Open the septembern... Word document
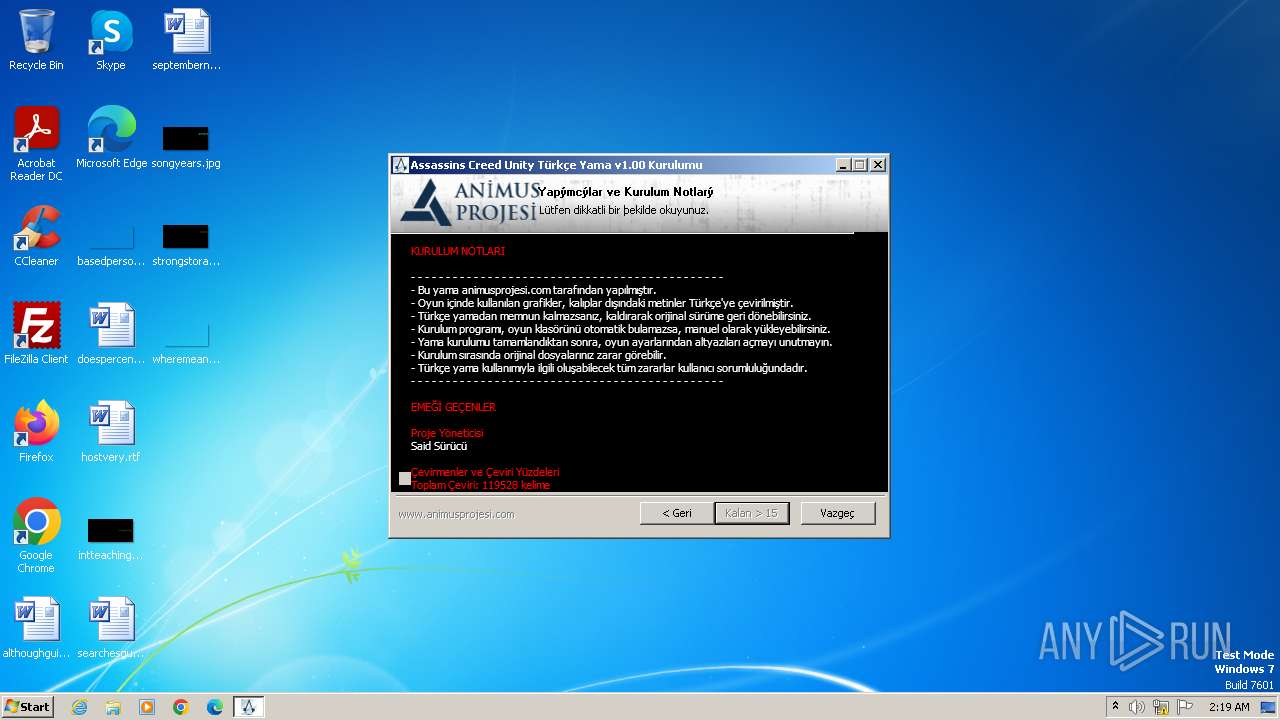 tap(186, 41)
